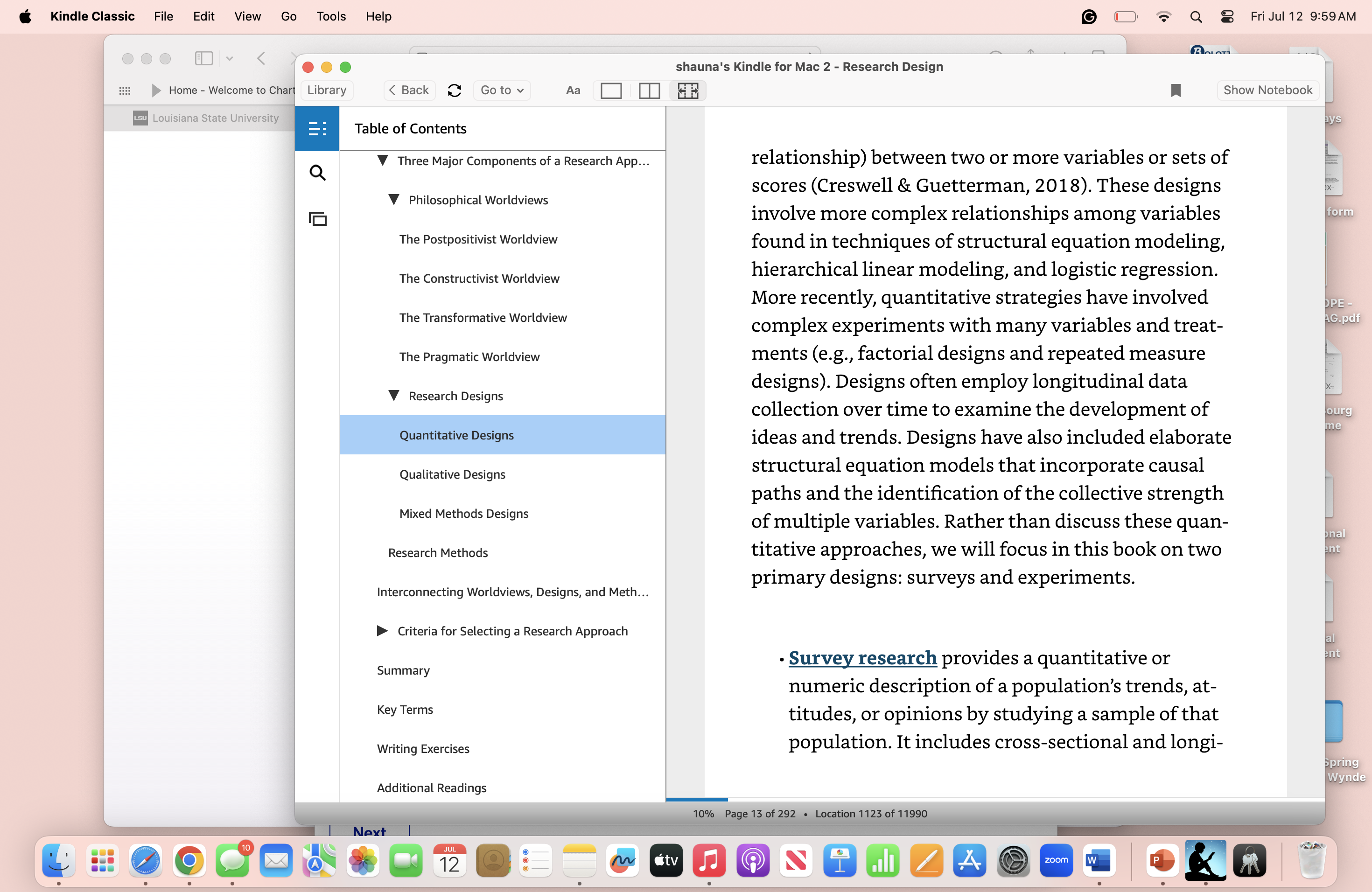Open the Help menu
The image size is (1372, 892).
click(378, 16)
